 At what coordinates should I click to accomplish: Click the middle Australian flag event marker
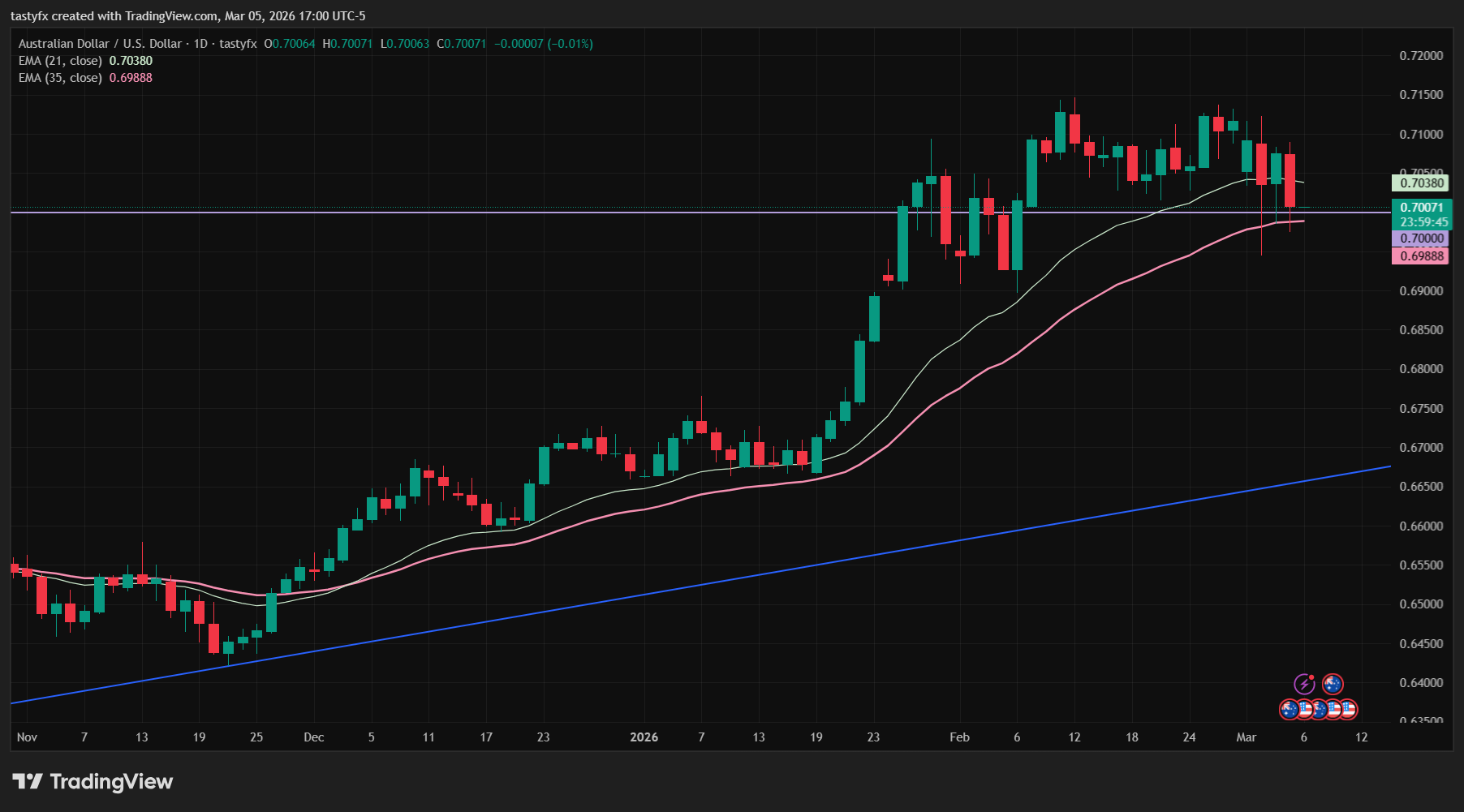(1320, 708)
